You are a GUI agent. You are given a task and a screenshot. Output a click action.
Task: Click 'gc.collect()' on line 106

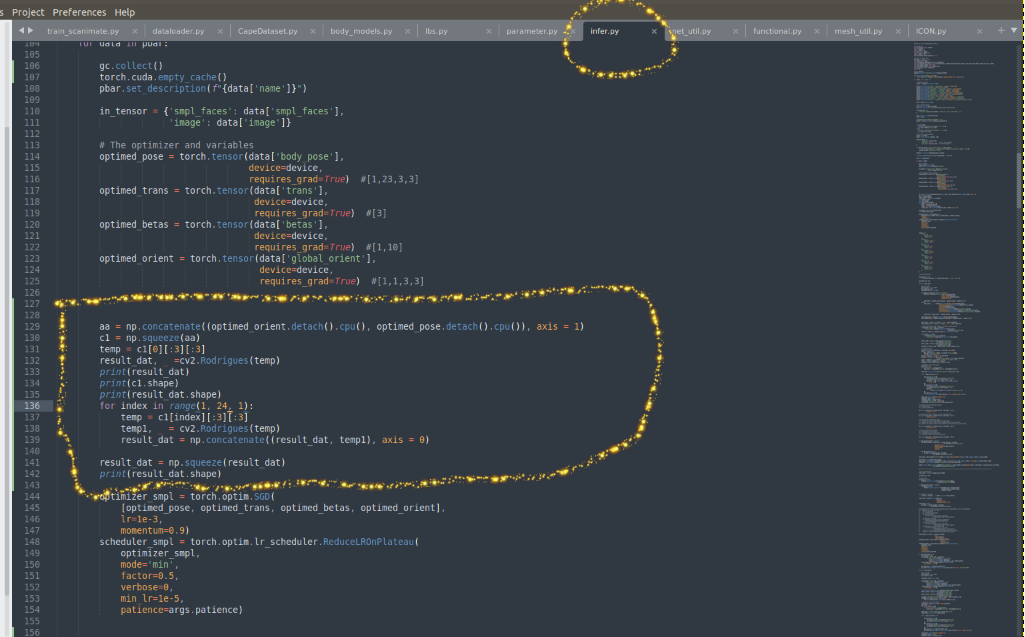pos(131,65)
